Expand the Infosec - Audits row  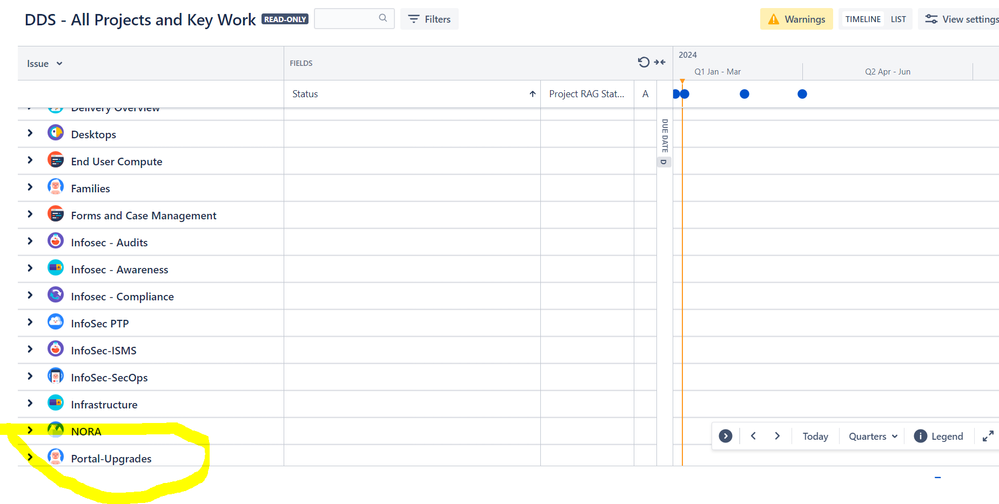29,241
